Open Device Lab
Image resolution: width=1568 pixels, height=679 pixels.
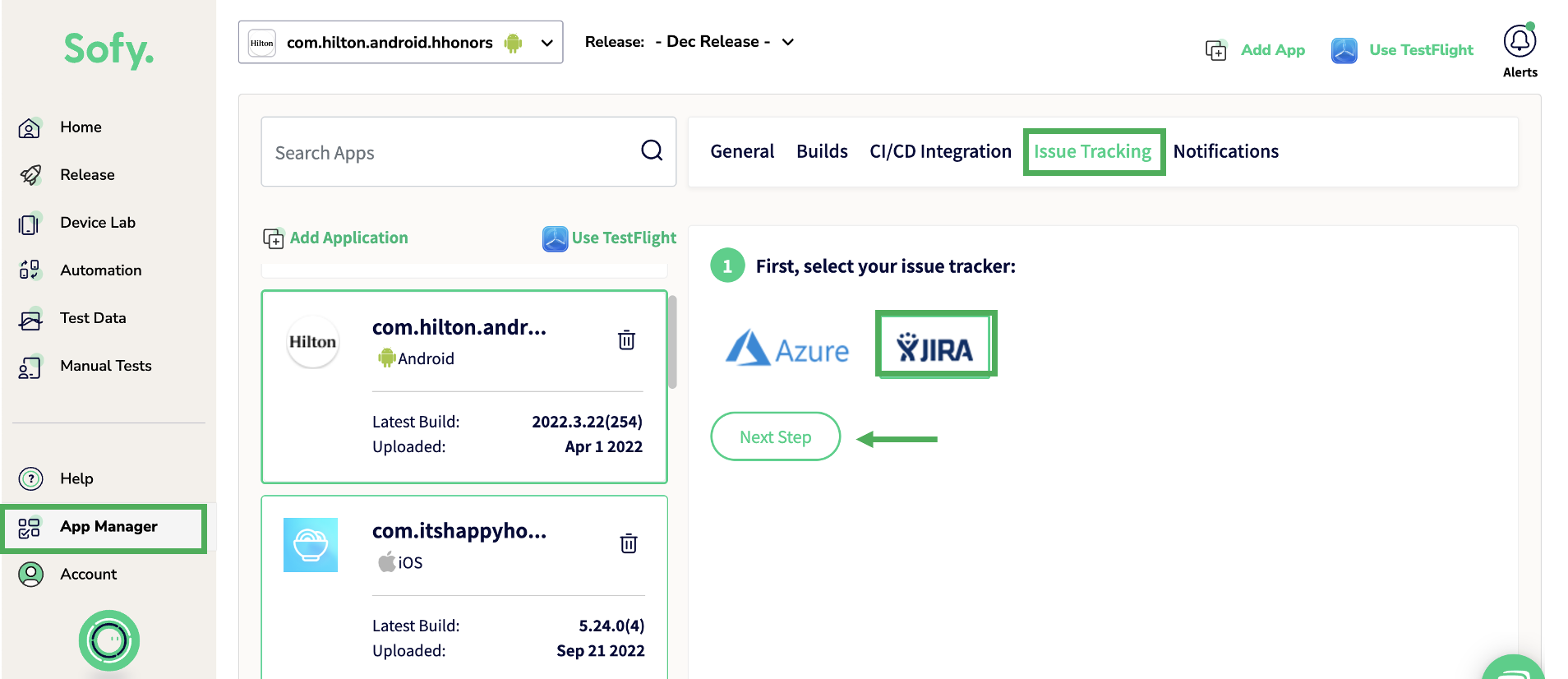pos(98,223)
